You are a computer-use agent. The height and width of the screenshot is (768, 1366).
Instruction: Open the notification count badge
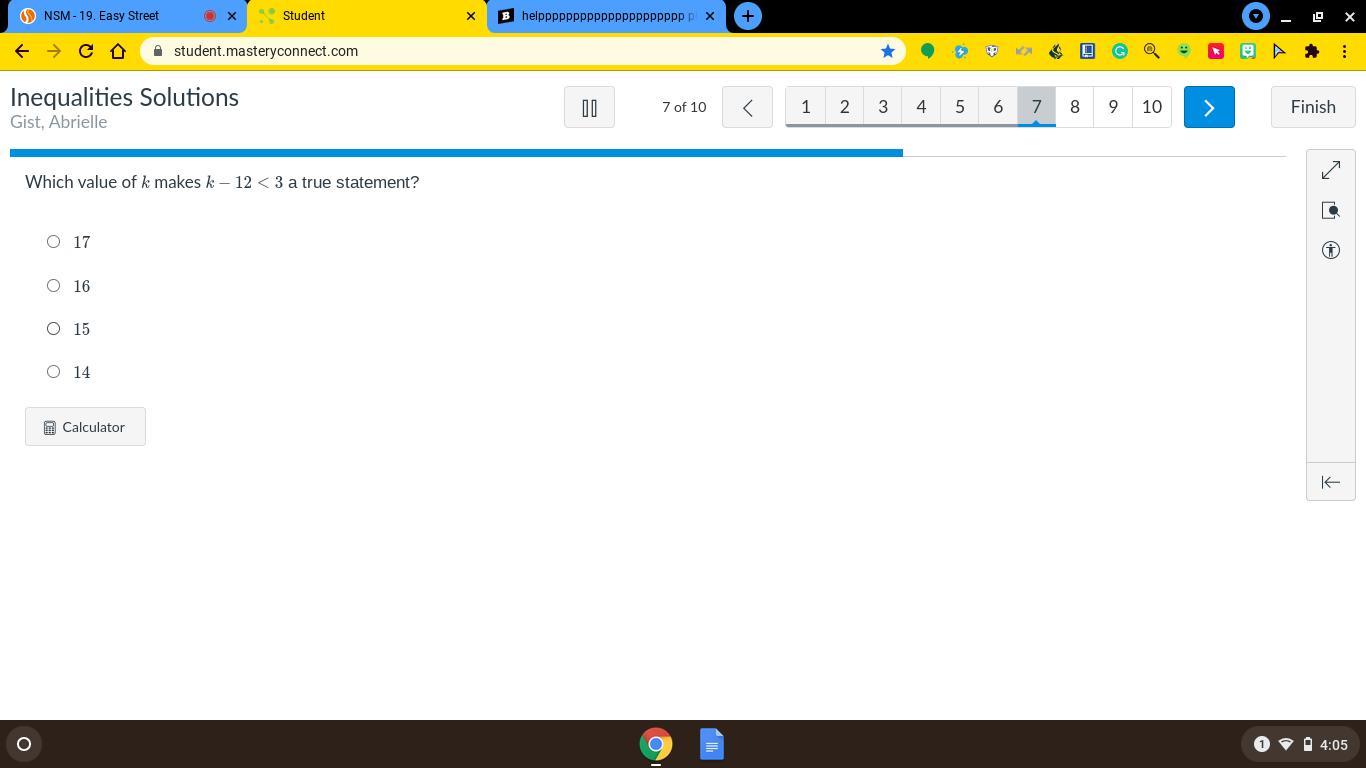tap(1261, 744)
